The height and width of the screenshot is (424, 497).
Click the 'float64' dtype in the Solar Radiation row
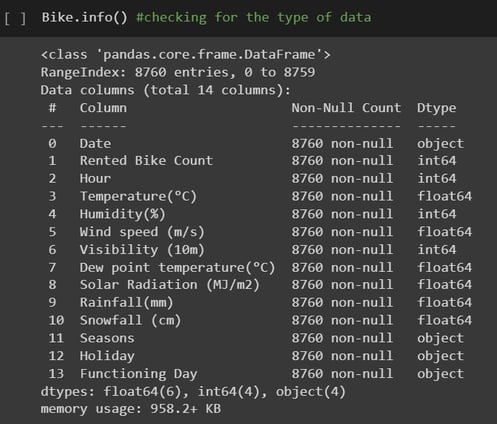(444, 285)
